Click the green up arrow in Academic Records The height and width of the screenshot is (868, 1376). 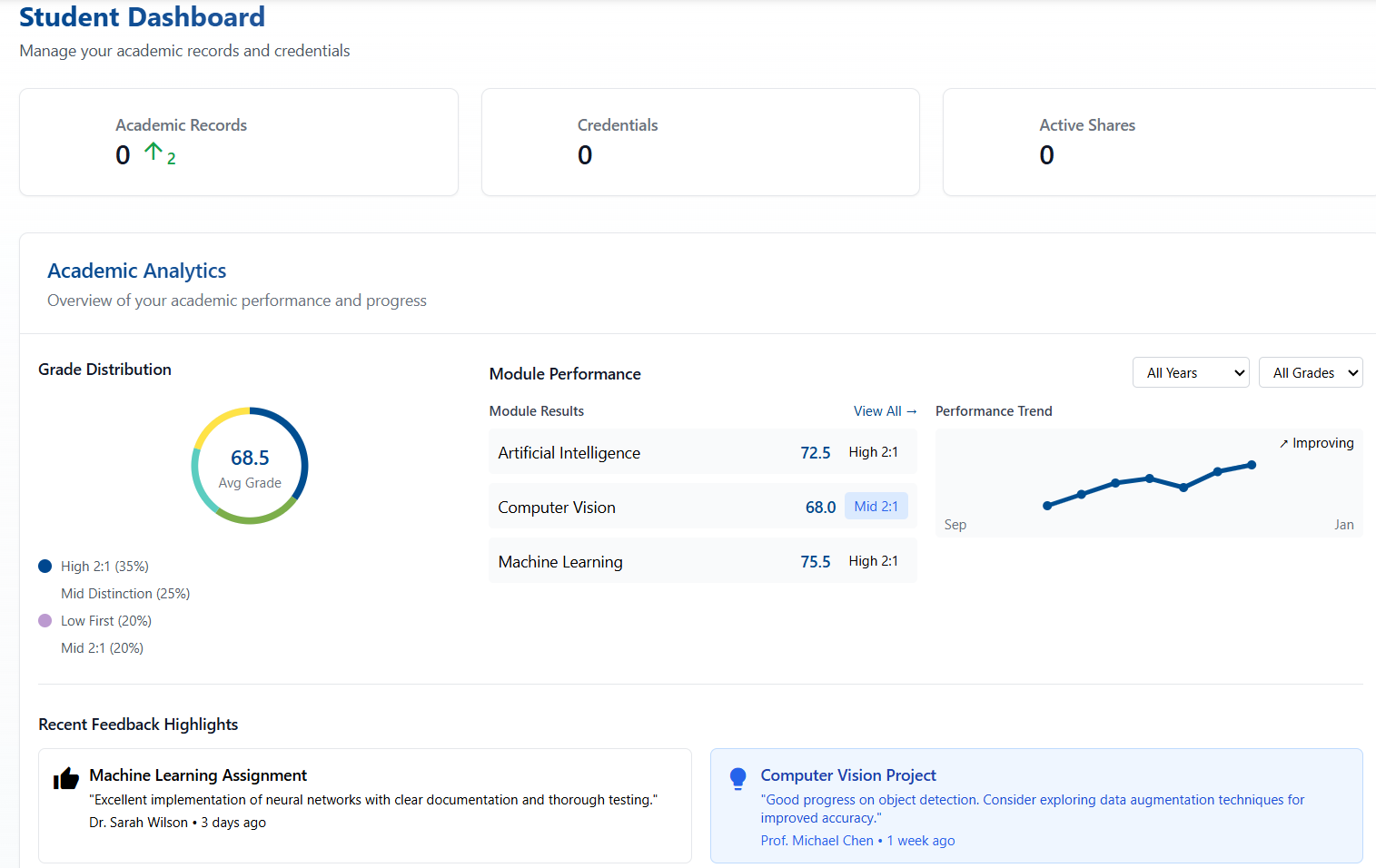[x=153, y=152]
